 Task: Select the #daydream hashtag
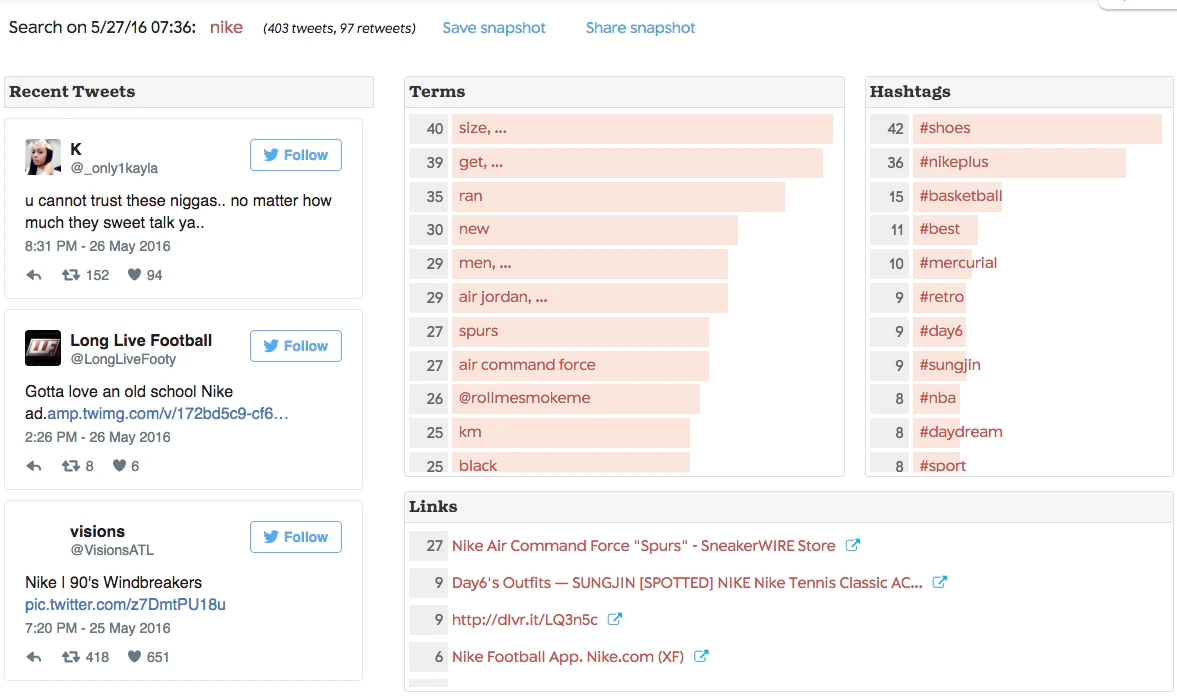pyautogui.click(x=961, y=432)
